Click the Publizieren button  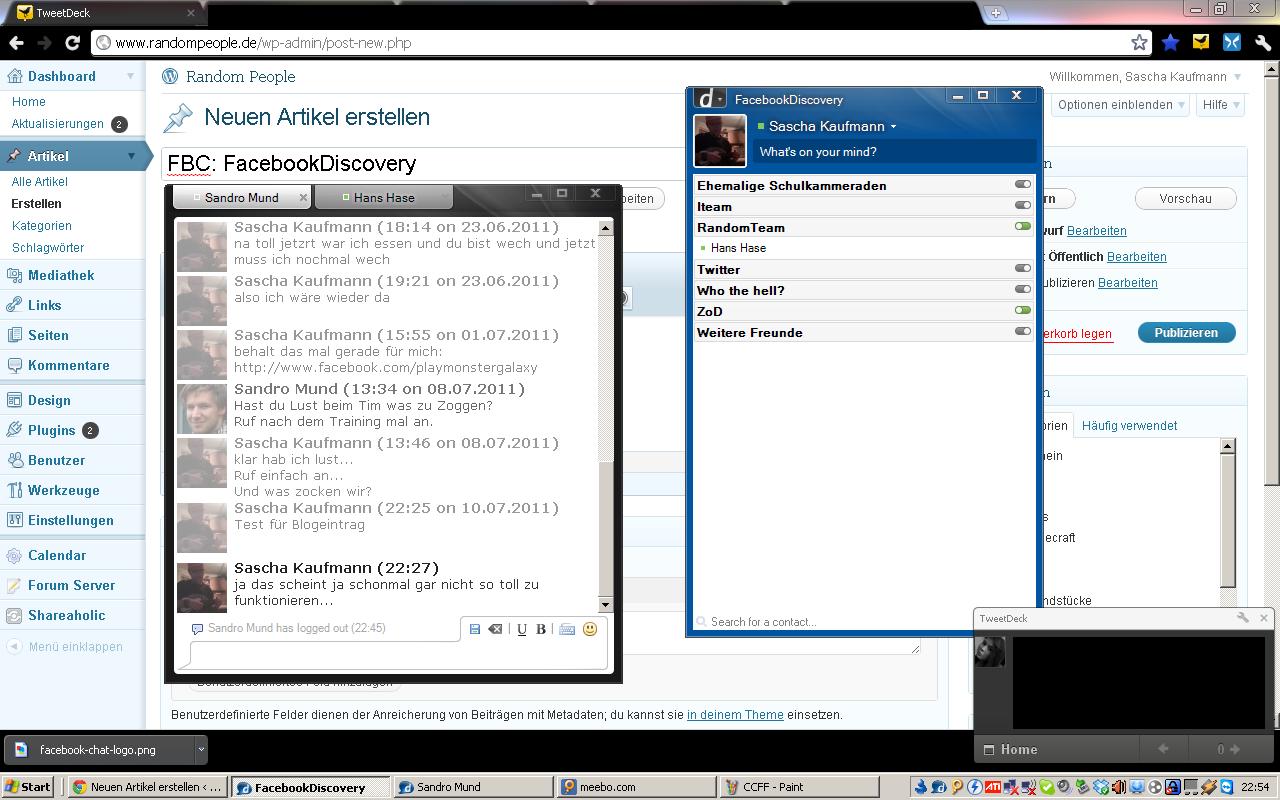click(1186, 332)
